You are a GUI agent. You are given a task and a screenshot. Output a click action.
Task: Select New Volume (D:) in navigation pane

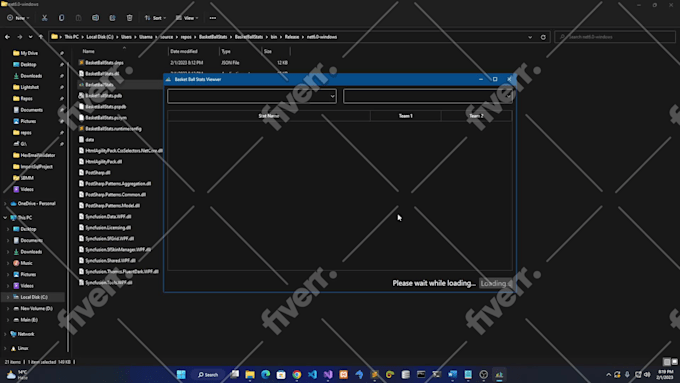tap(36, 308)
